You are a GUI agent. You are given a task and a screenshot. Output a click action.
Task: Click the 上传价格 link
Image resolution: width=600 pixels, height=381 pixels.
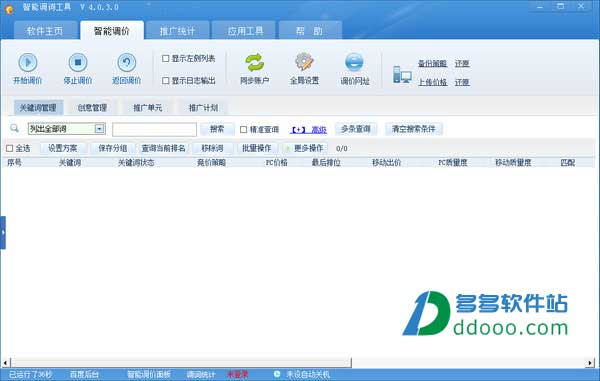click(x=432, y=82)
